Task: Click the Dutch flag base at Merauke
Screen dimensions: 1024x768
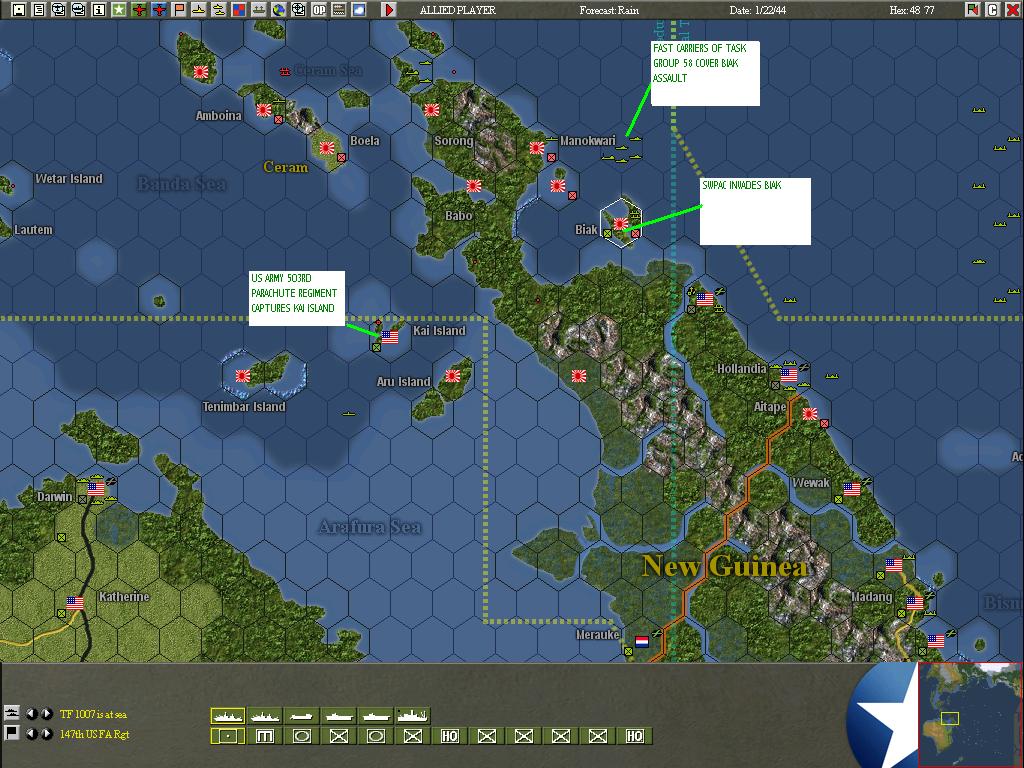Action: click(x=642, y=641)
